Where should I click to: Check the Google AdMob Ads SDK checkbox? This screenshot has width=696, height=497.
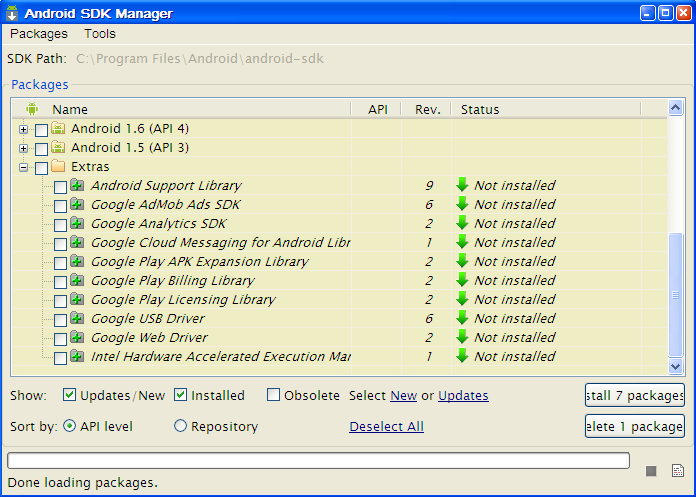pyautogui.click(x=60, y=206)
